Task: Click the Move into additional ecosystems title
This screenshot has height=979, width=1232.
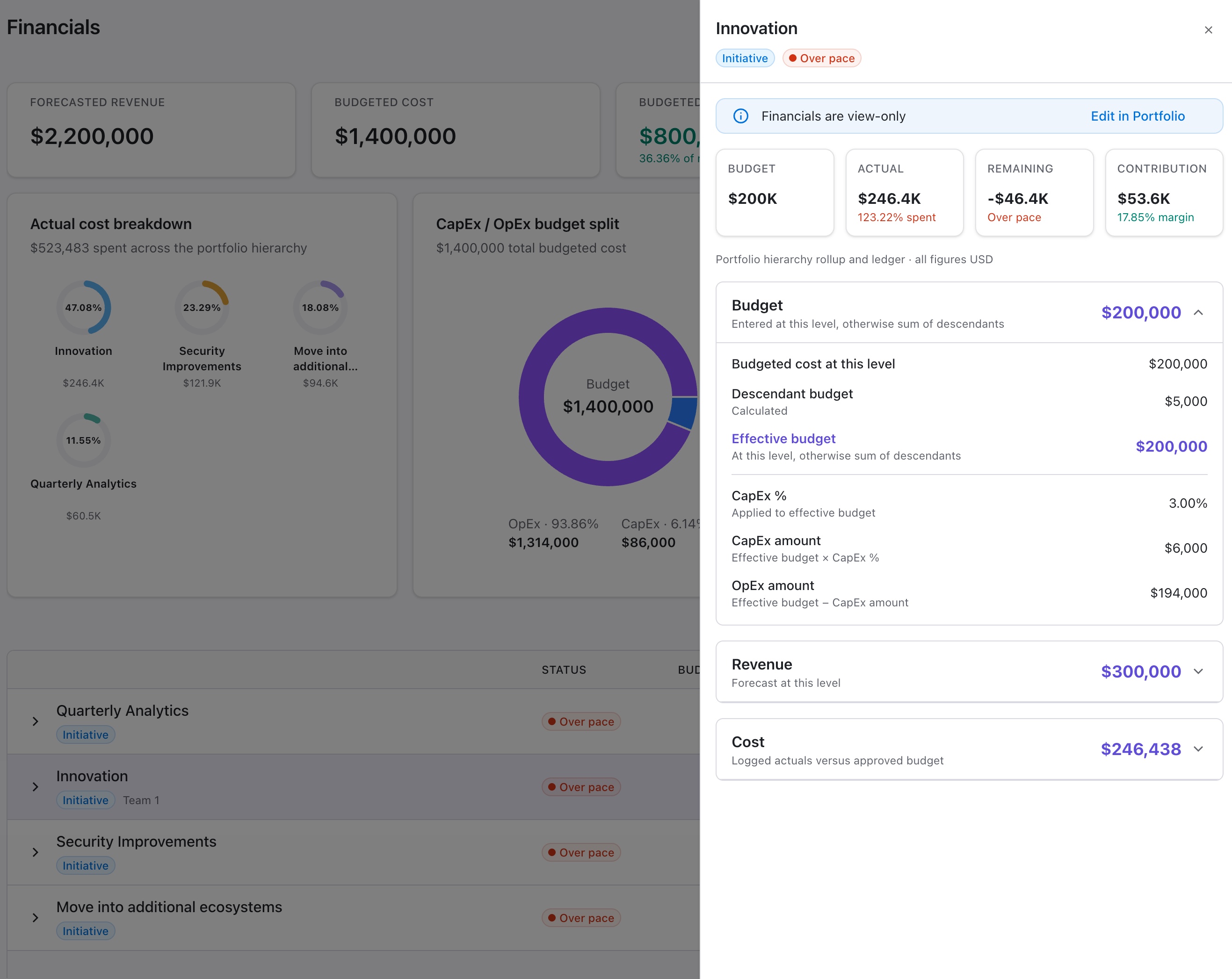Action: click(x=169, y=907)
